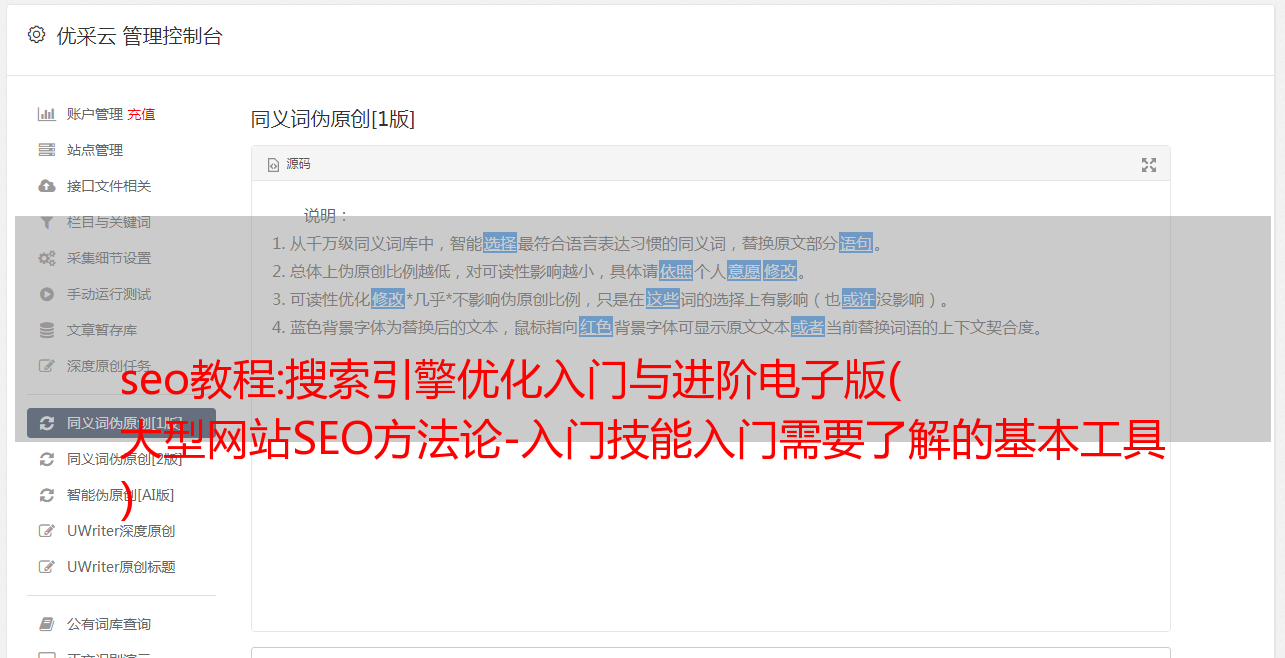Click highlighted word 或者 in line four
This screenshot has height=658, width=1285.
click(808, 327)
